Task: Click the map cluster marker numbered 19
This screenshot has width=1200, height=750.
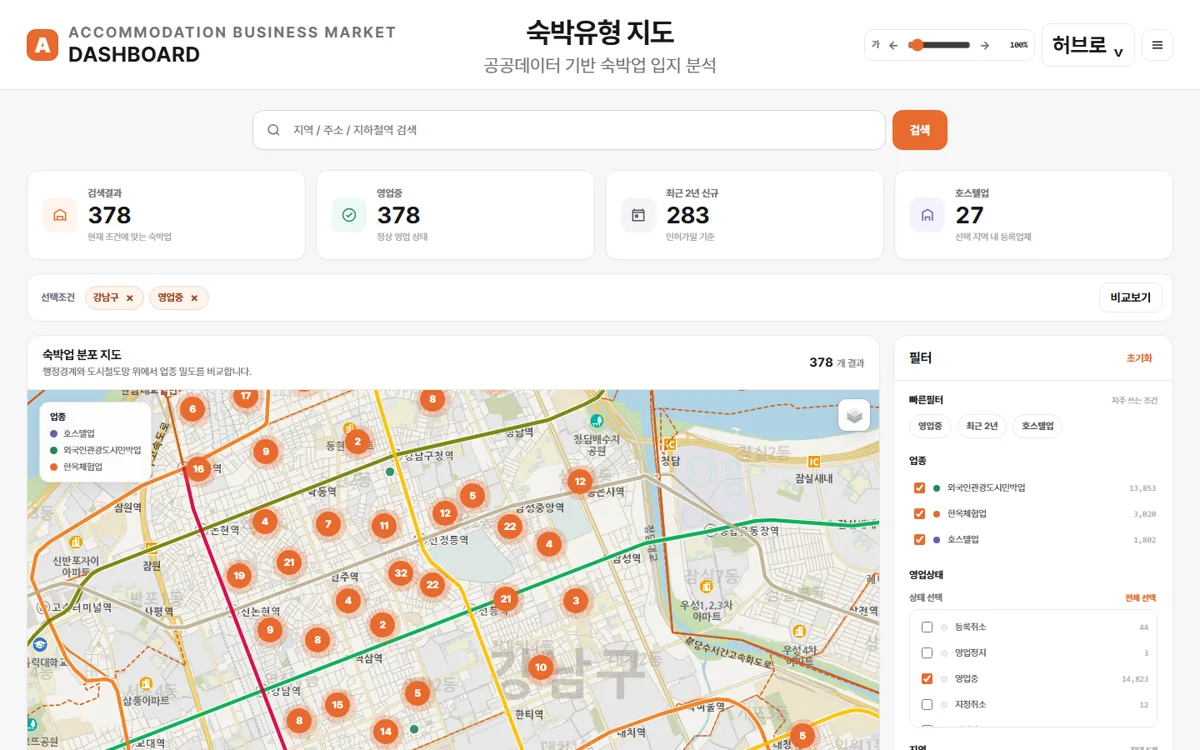Action: click(x=238, y=576)
